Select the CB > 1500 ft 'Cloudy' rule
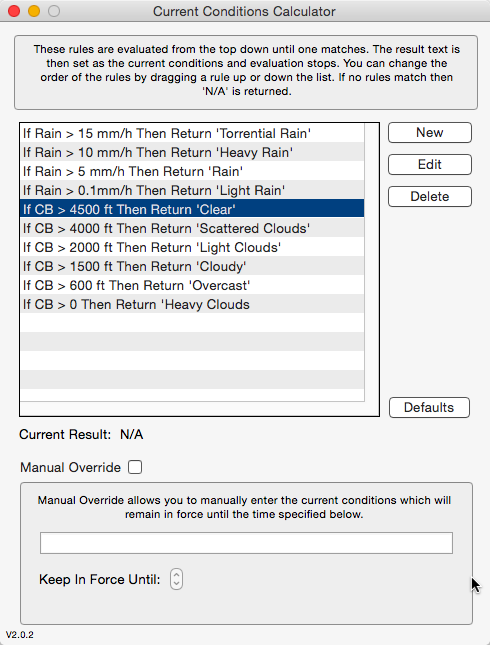490x645 pixels. 192,266
